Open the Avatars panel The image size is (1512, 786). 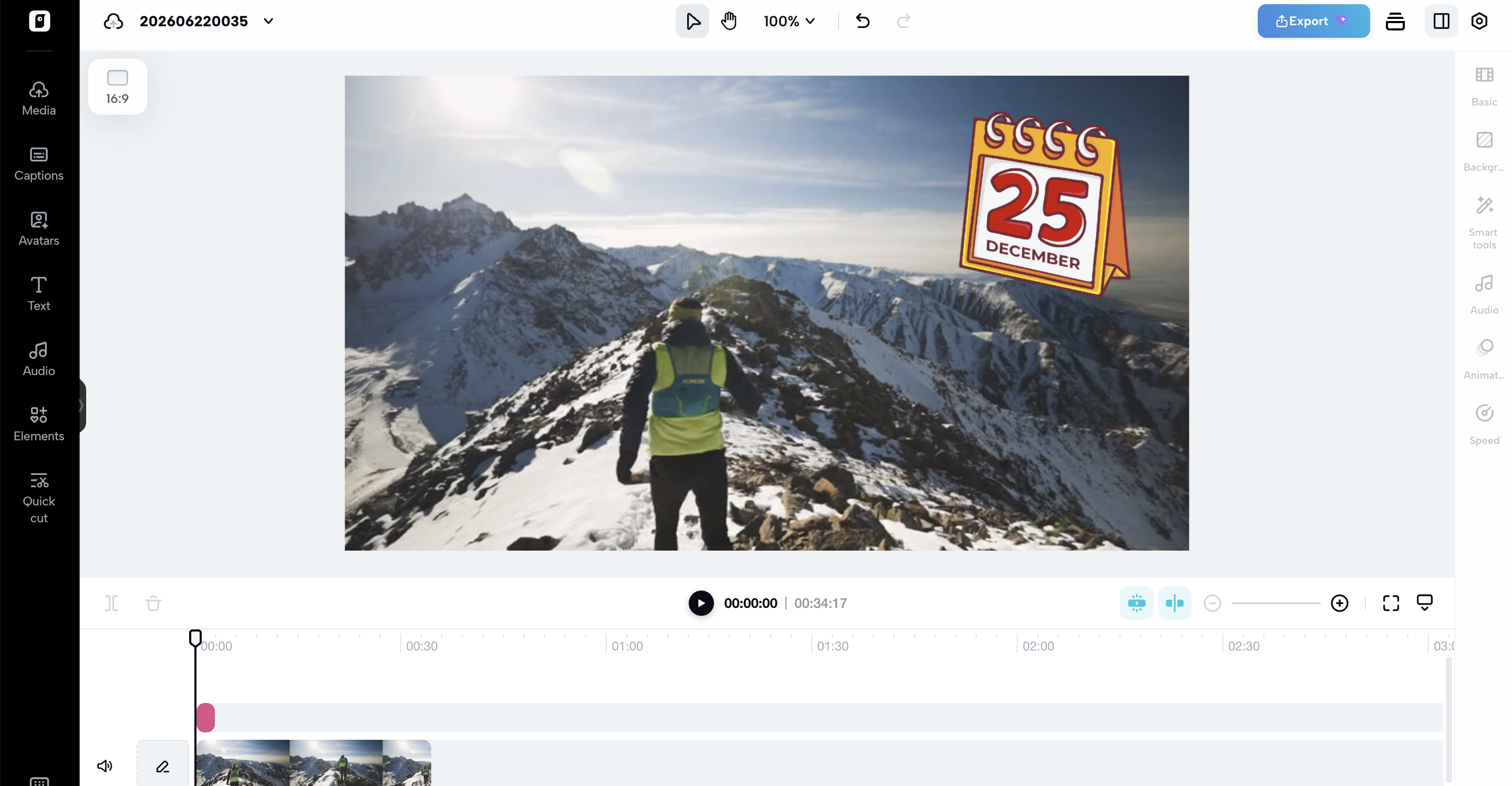point(39,229)
